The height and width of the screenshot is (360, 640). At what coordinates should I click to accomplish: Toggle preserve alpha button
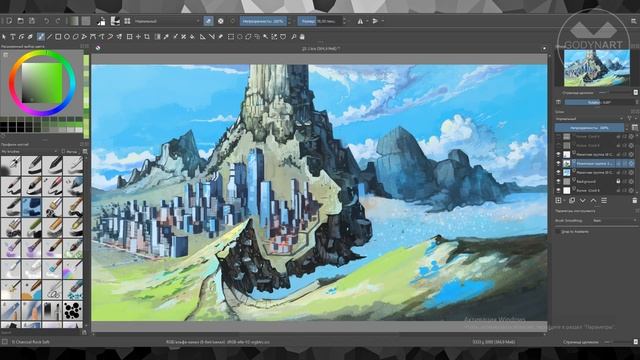pos(220,21)
